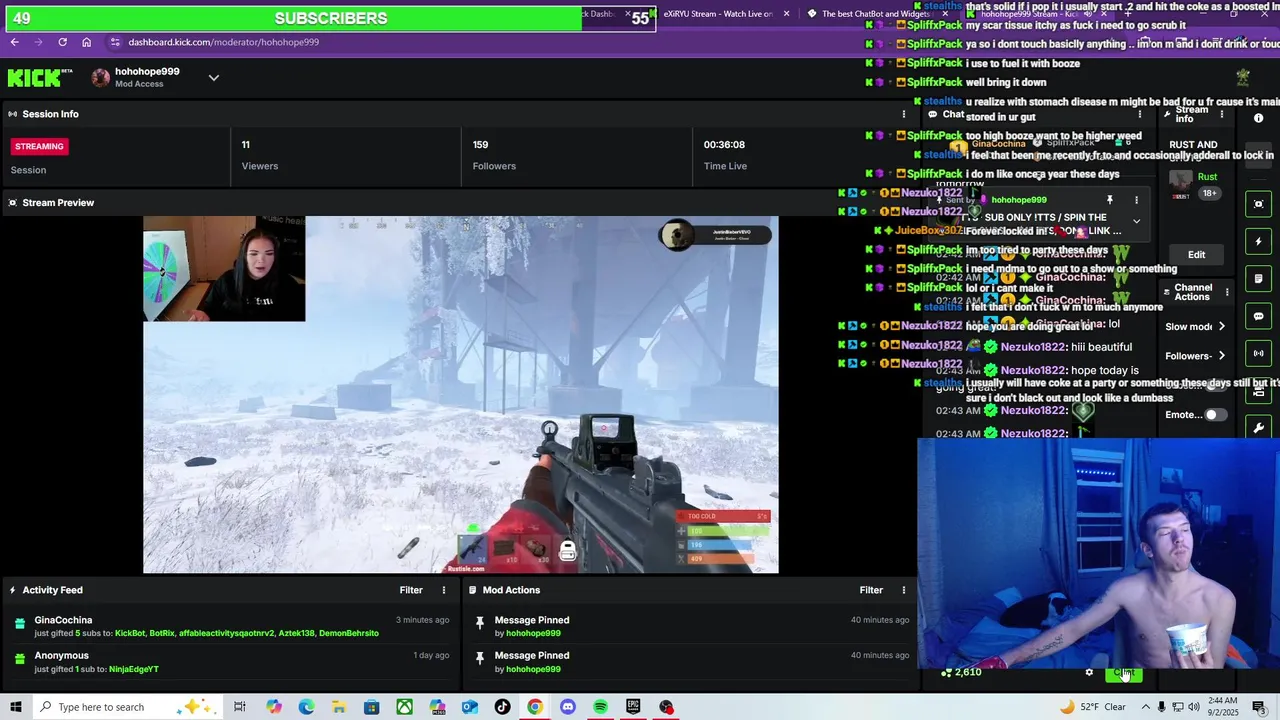
Task: Click the first Message Pinned mod action
Action: click(690, 626)
